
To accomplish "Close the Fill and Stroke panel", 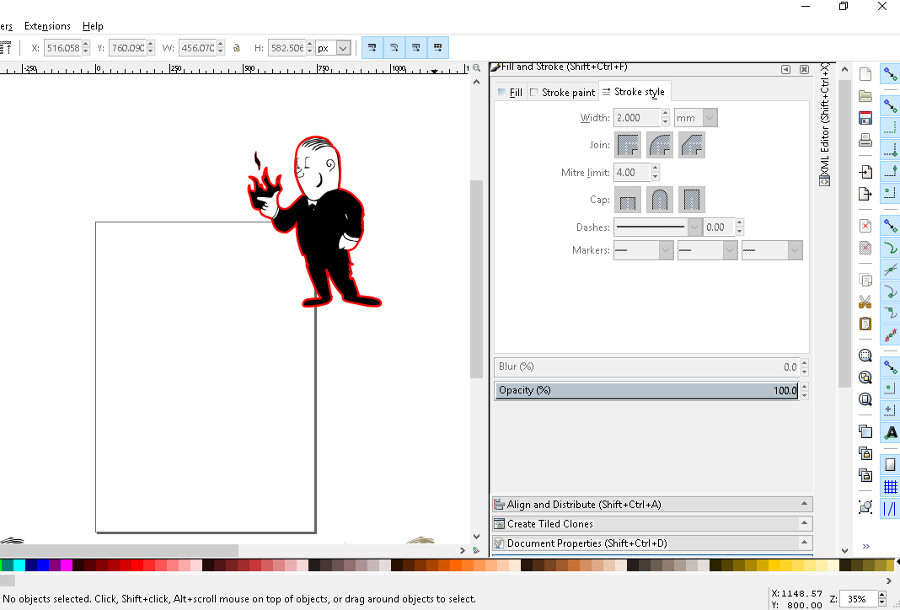I will pyautogui.click(x=804, y=69).
